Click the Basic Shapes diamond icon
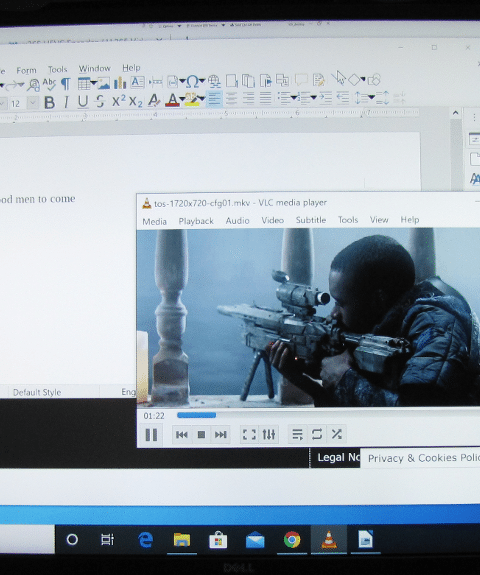This screenshot has height=575, width=480. [x=354, y=80]
